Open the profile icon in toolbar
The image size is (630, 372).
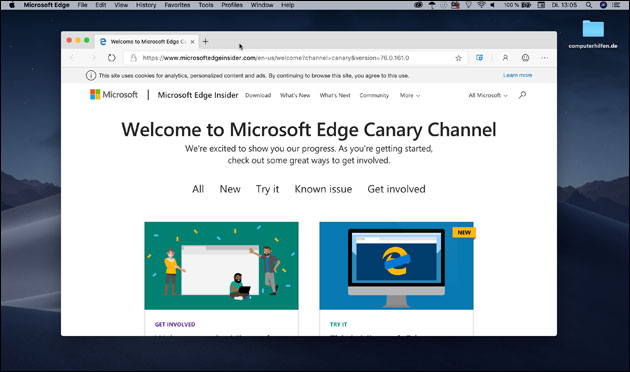505,58
